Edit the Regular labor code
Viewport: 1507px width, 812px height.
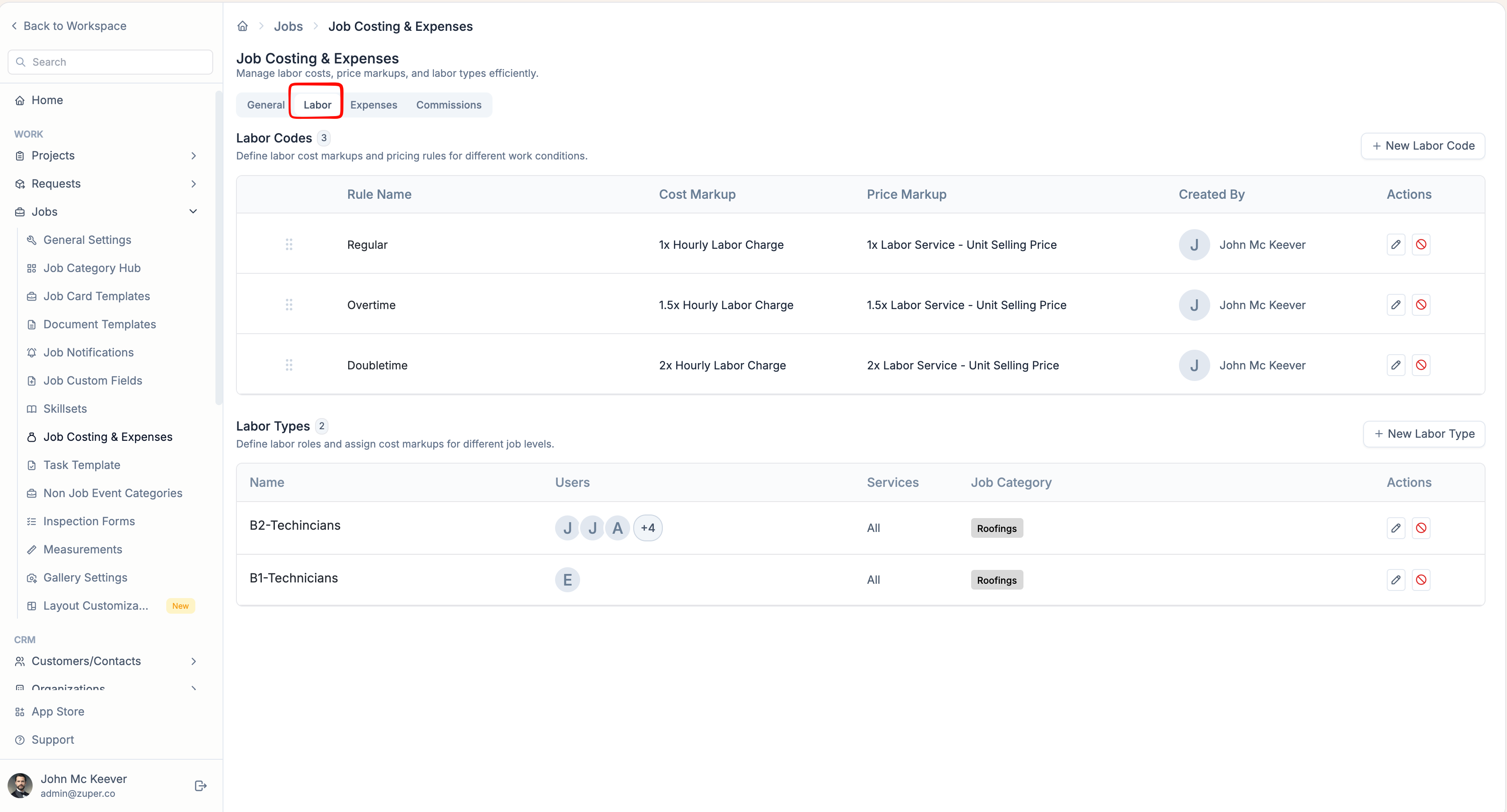[x=1396, y=244]
